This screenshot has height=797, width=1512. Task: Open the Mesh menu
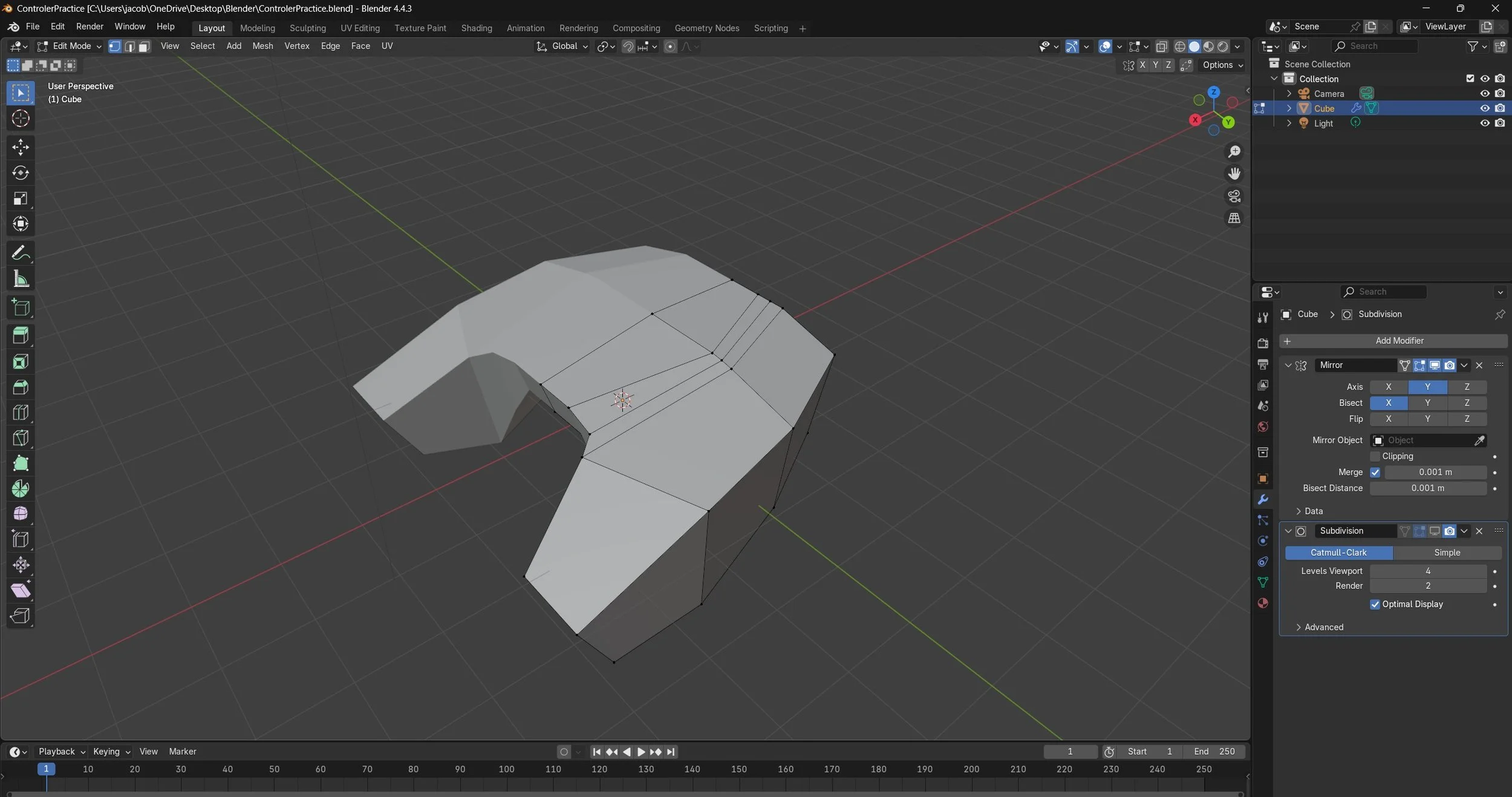(x=262, y=46)
